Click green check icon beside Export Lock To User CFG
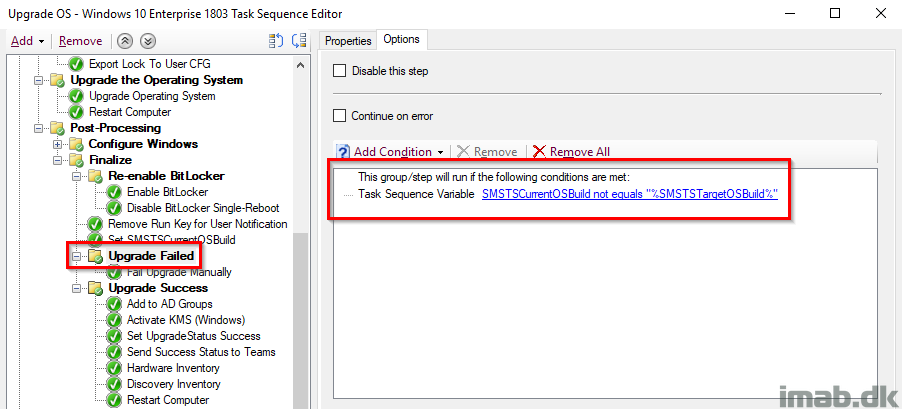902x409 pixels. 76,64
